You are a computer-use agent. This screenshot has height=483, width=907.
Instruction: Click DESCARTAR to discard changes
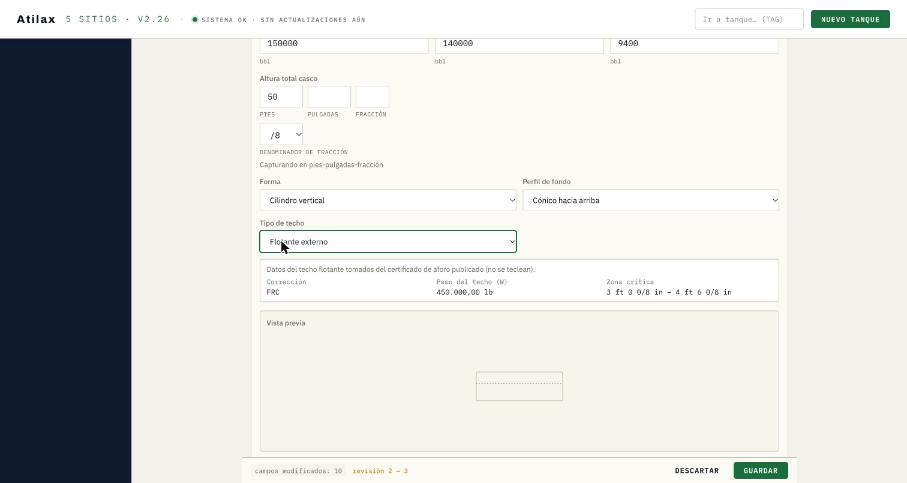click(696, 471)
